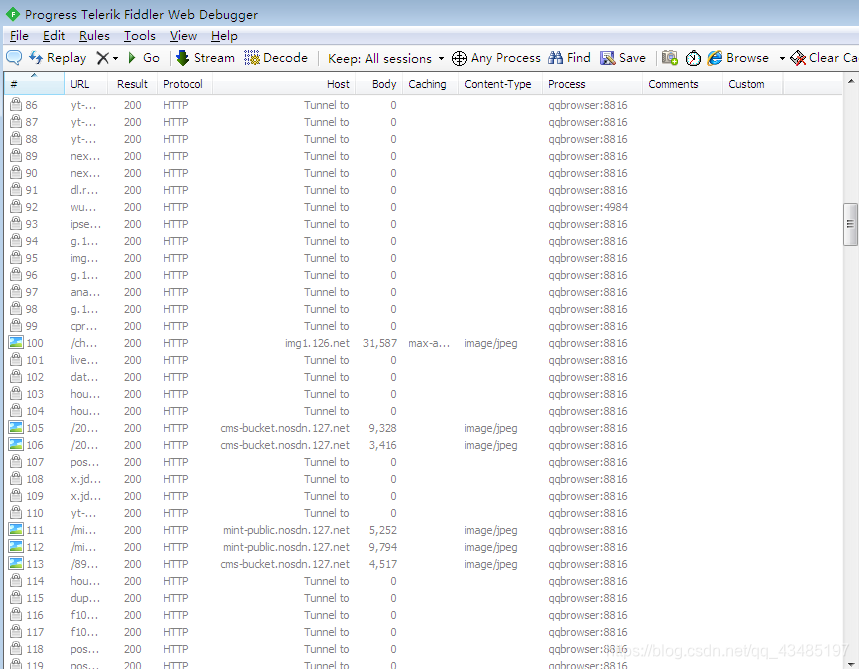Expand the Browse dropdown arrow

click(782, 58)
